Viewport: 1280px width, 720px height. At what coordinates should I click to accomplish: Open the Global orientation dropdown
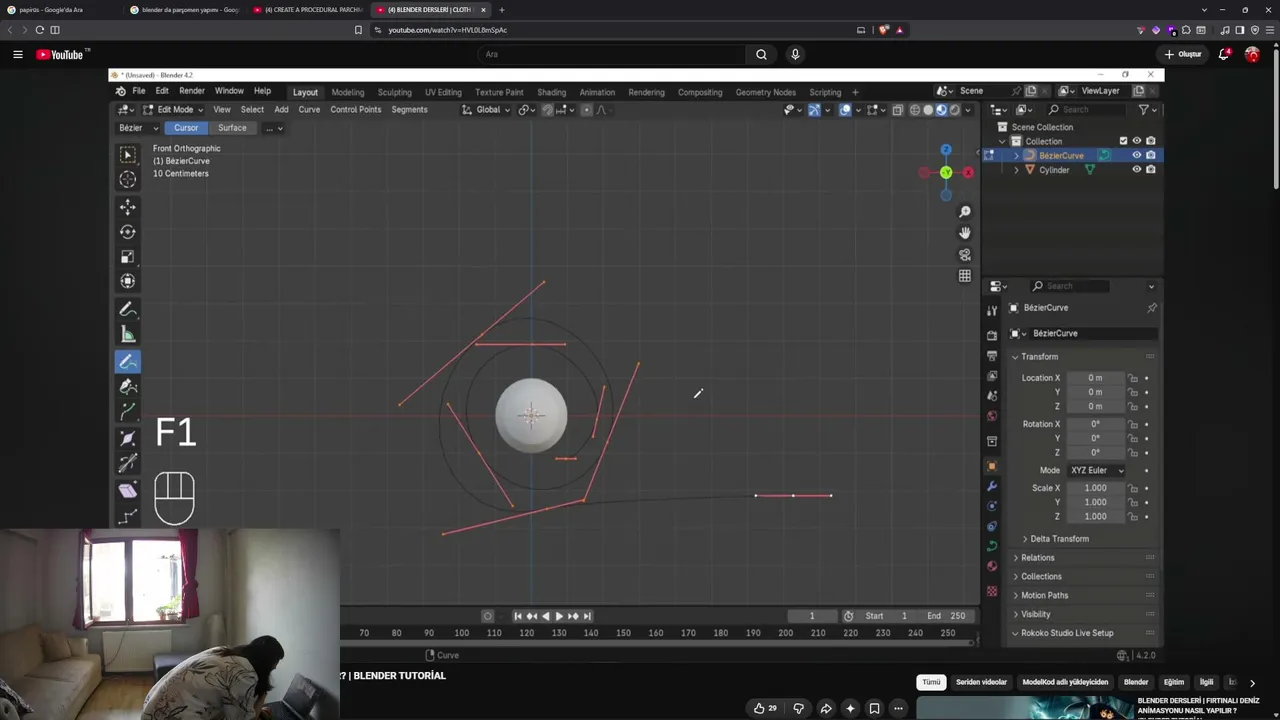click(x=486, y=110)
